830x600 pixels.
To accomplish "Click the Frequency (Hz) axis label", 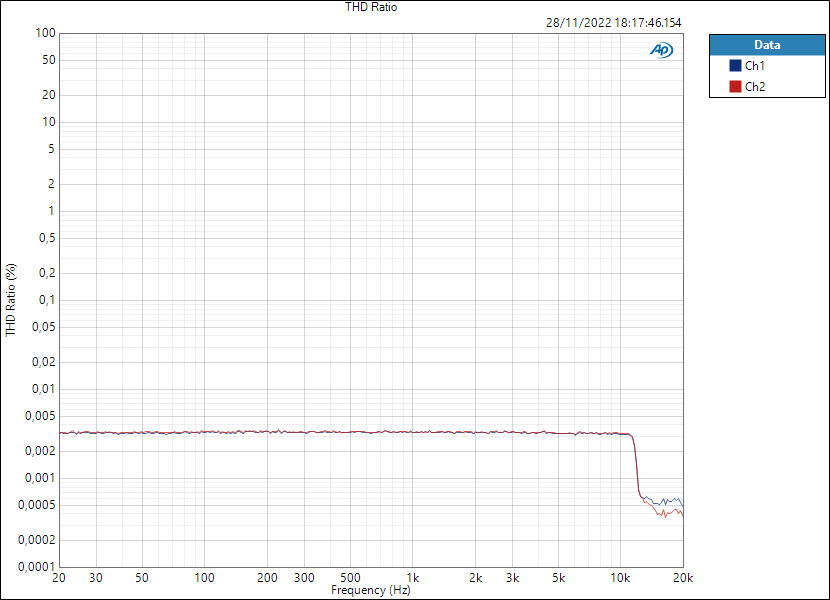I will pos(371,590).
